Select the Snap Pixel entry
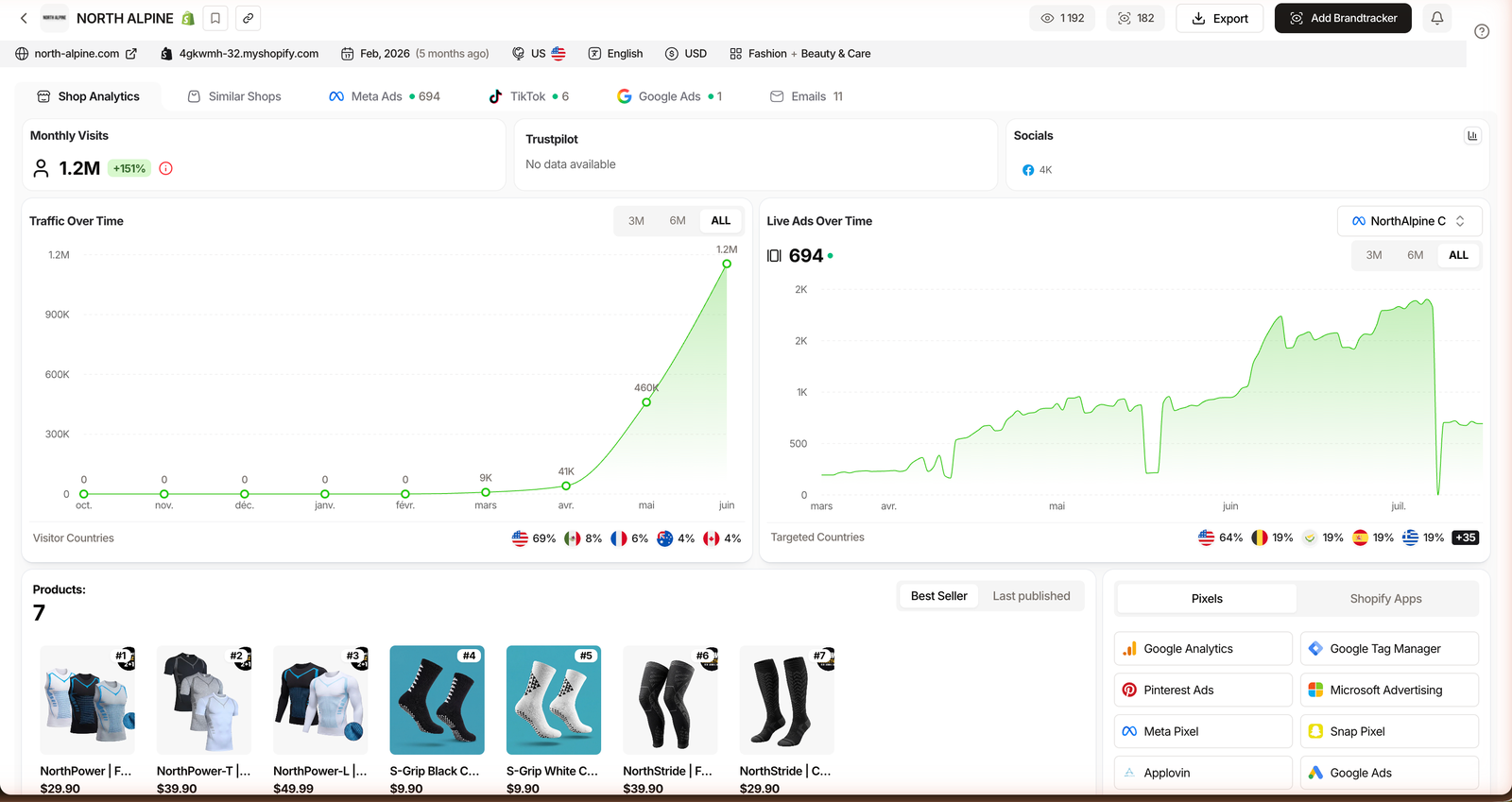The image size is (1512, 802). [1389, 731]
